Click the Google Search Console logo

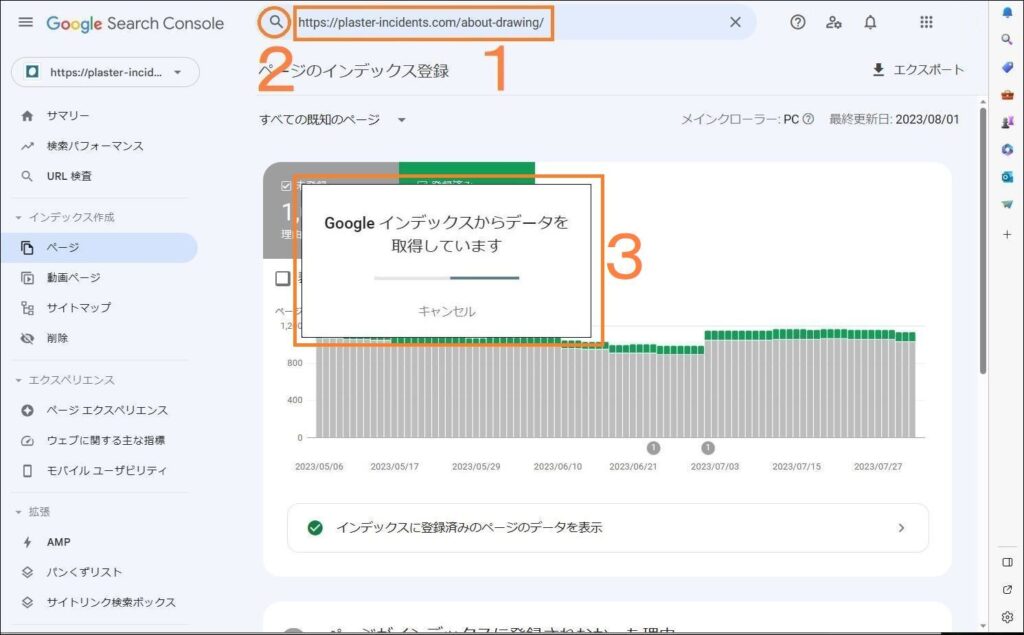coord(135,23)
